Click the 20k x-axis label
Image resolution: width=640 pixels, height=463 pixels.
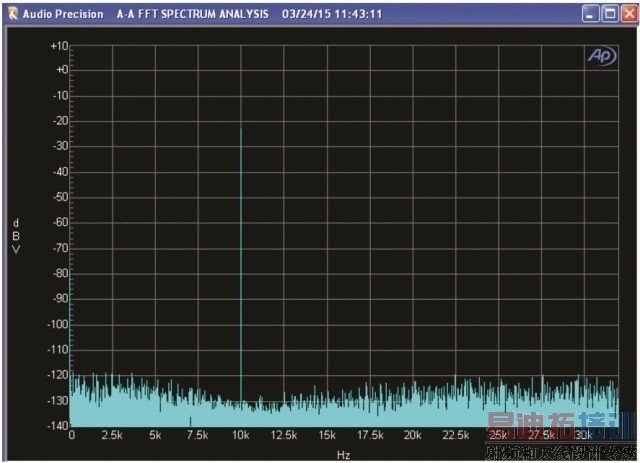click(413, 435)
